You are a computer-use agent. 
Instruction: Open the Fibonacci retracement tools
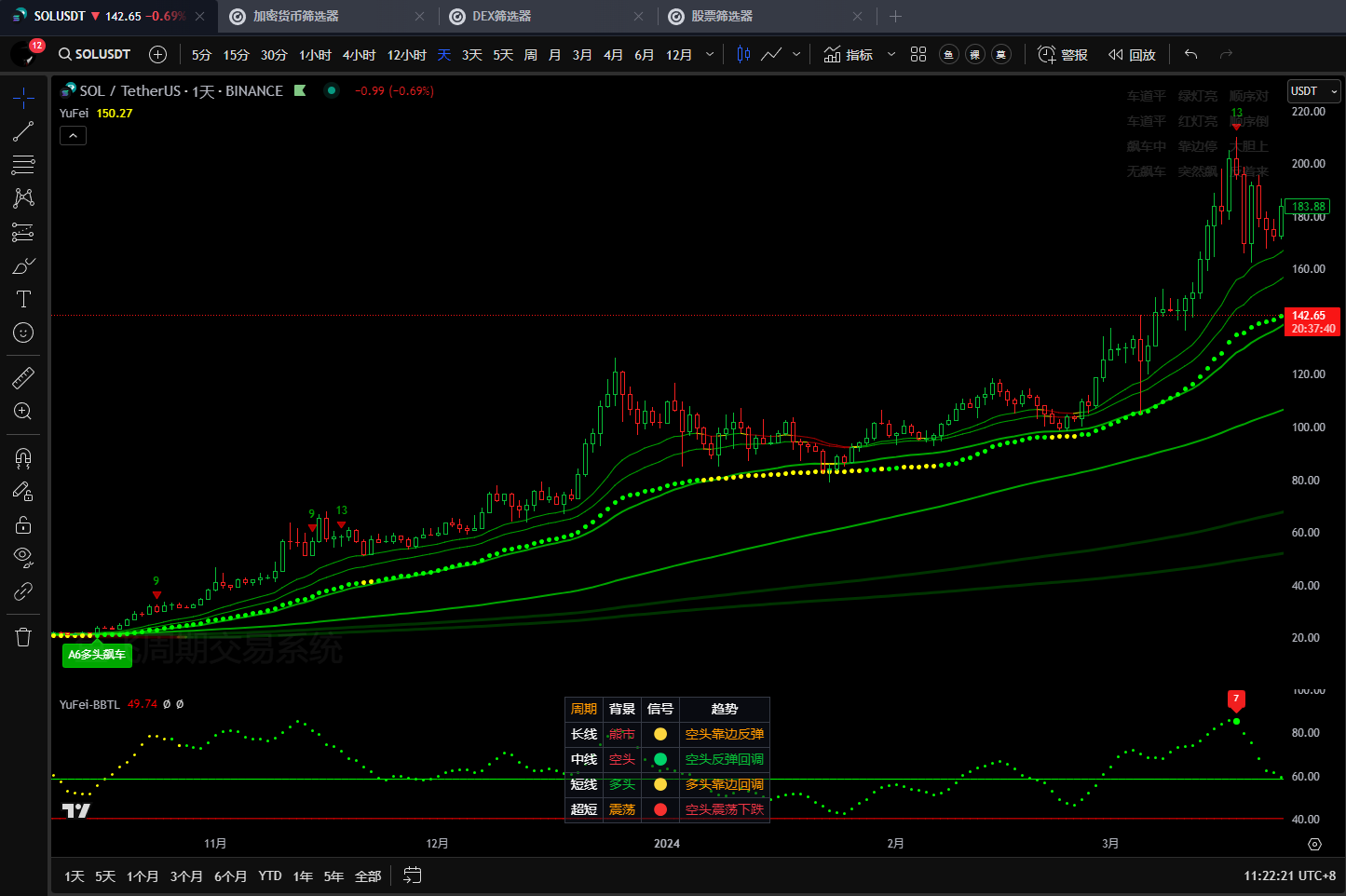[23, 165]
